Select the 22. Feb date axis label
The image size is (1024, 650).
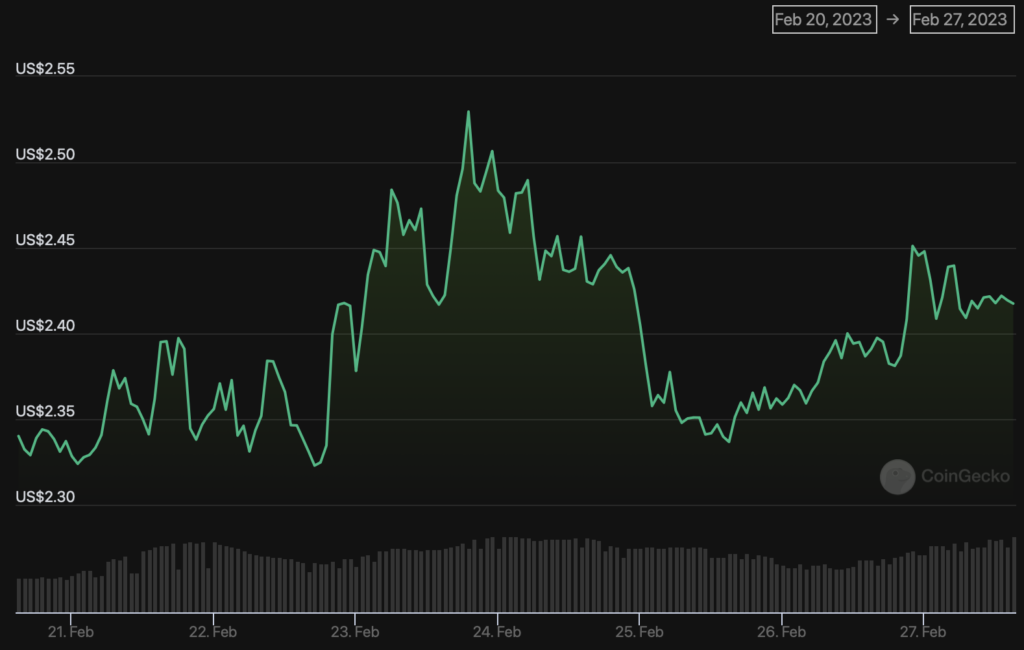(x=213, y=632)
